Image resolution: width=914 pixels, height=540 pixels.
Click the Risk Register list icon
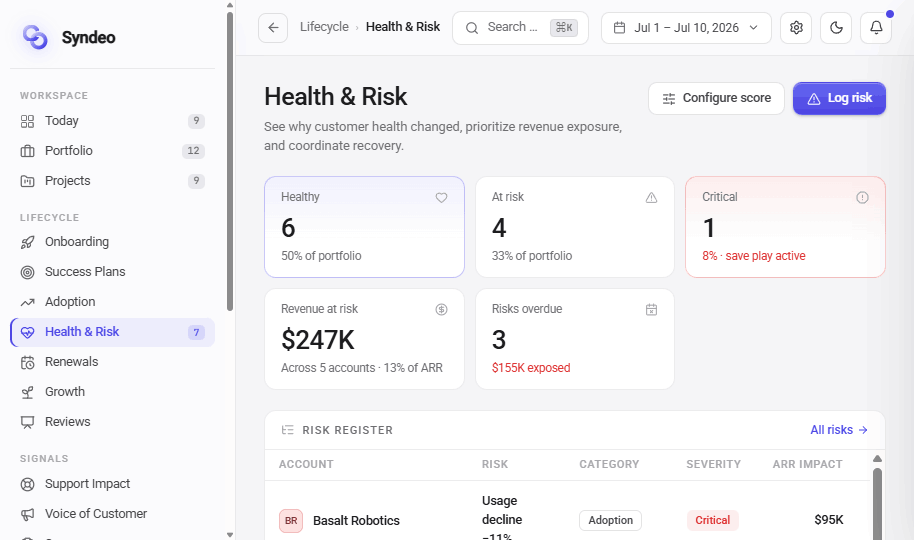pyautogui.click(x=287, y=430)
